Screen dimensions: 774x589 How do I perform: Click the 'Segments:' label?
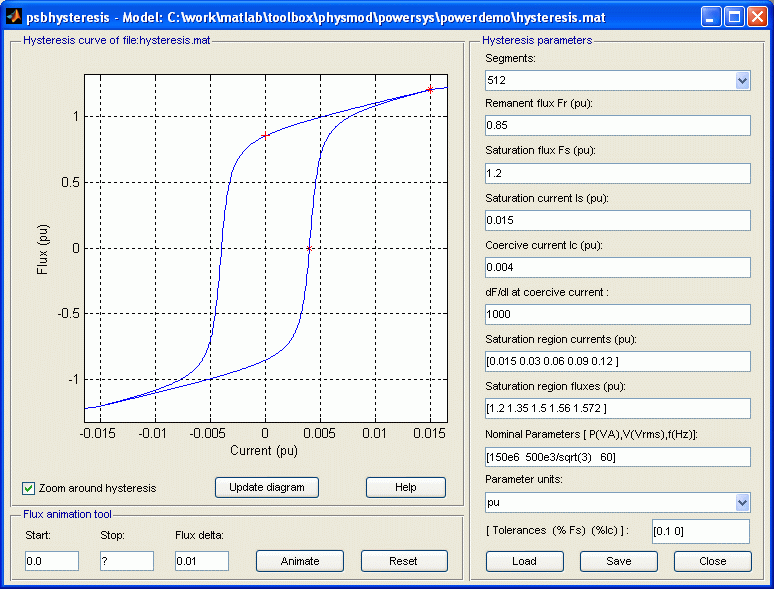tap(510, 58)
